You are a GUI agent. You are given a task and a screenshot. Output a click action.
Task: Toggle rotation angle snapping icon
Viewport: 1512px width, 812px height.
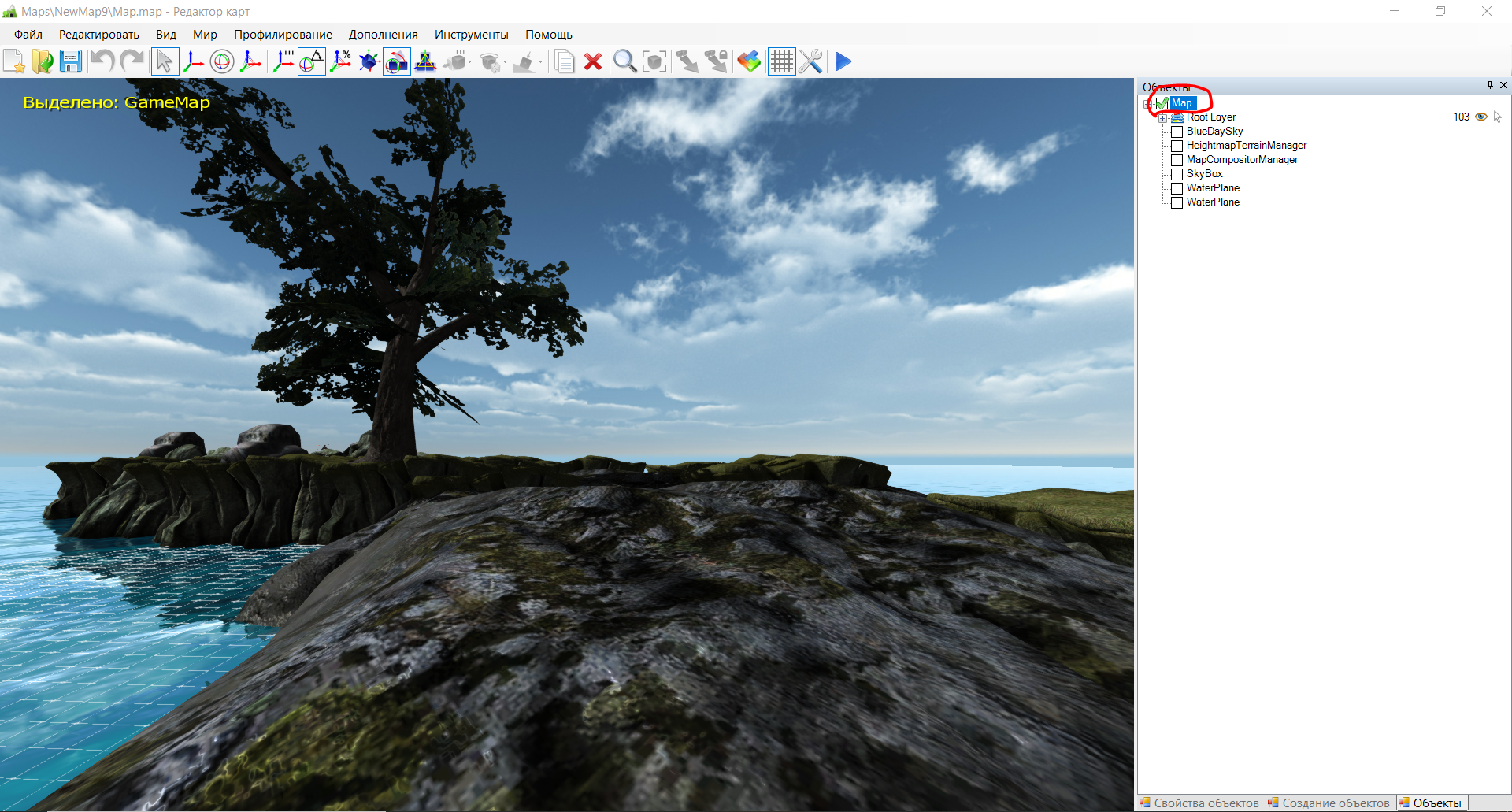(312, 61)
